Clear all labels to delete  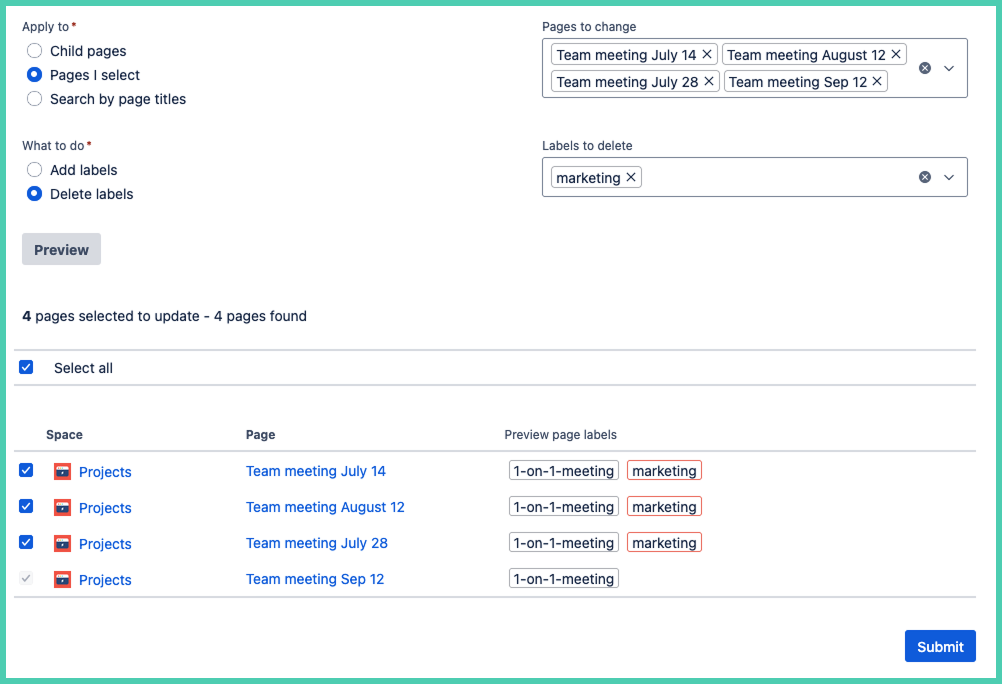pyautogui.click(x=924, y=177)
